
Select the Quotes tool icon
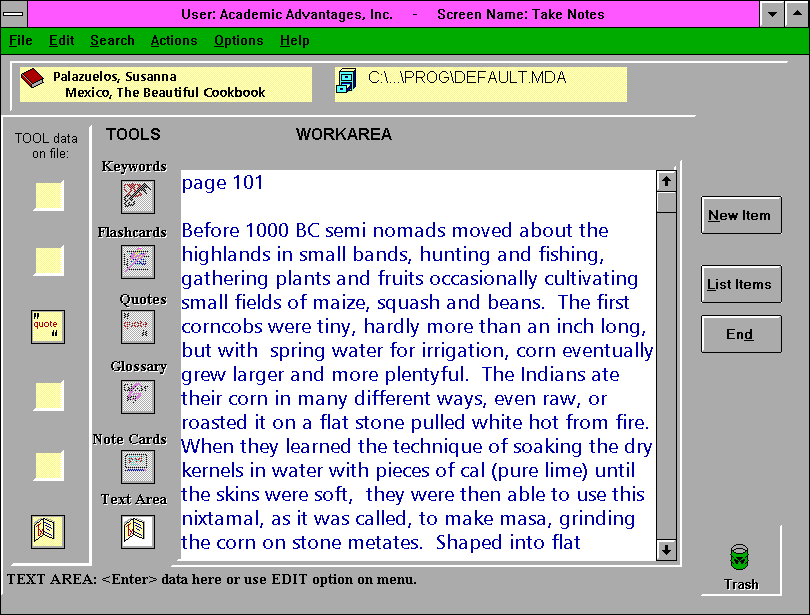pyautogui.click(x=138, y=327)
